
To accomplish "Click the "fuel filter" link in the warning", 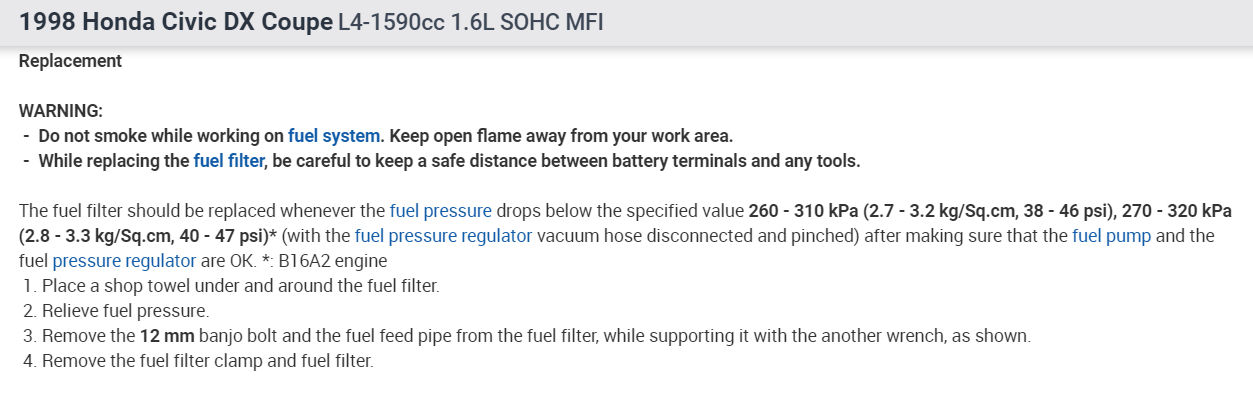I will click(x=229, y=160).
